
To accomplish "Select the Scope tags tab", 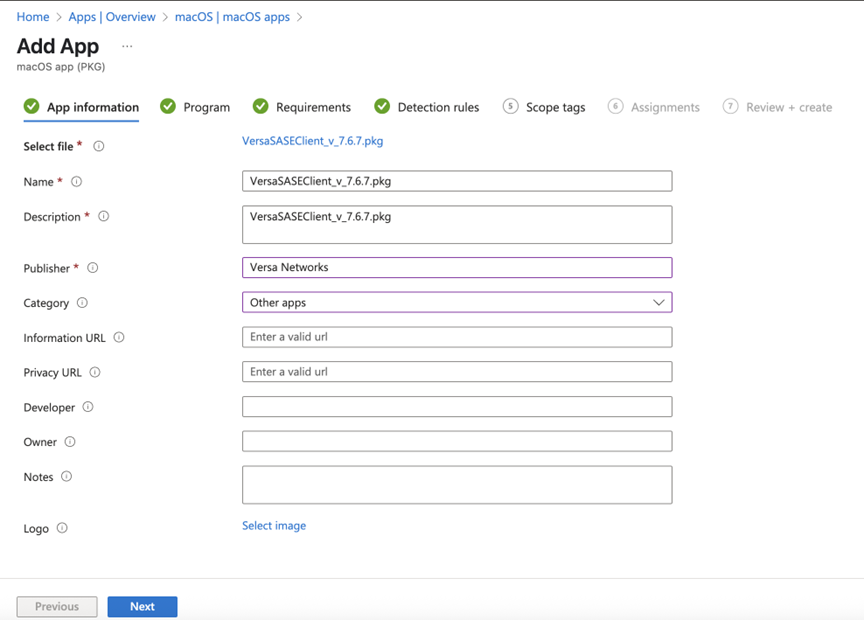I will pos(544,107).
